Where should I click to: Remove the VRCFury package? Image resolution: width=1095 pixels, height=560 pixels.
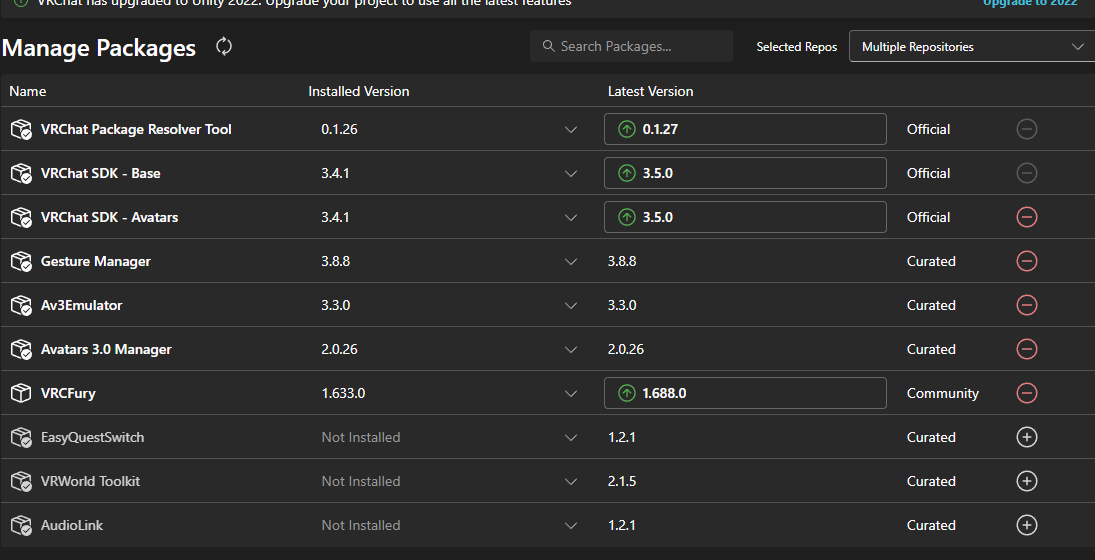1026,393
